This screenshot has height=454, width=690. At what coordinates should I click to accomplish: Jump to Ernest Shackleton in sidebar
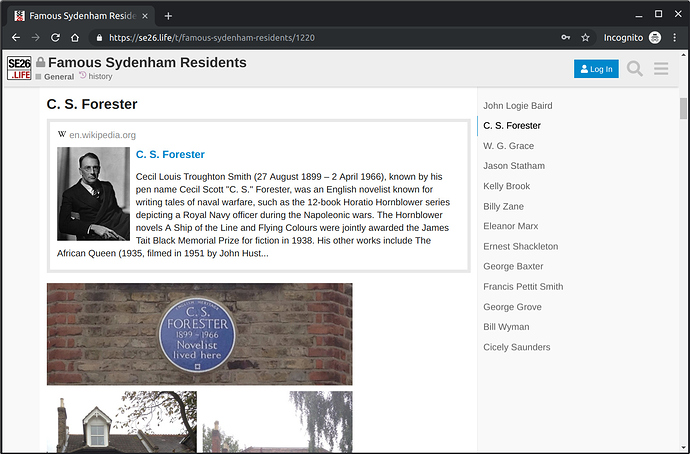click(x=520, y=246)
